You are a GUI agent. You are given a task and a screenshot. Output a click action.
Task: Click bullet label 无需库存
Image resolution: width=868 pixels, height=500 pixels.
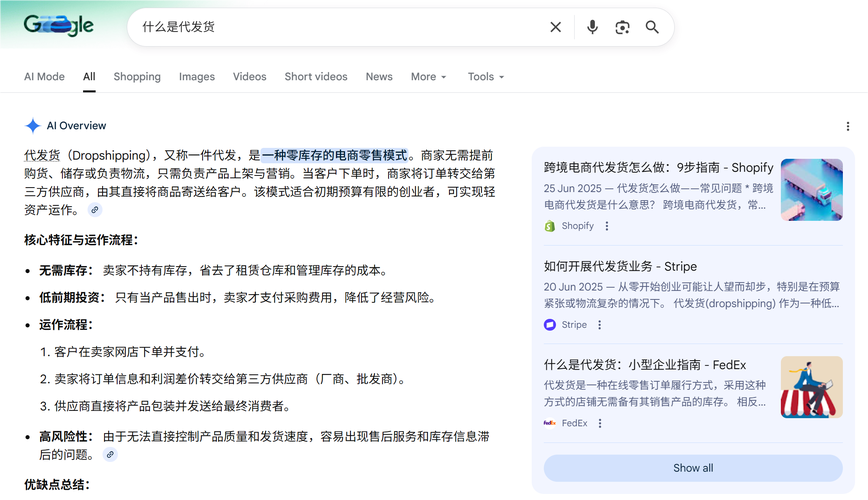(66, 270)
